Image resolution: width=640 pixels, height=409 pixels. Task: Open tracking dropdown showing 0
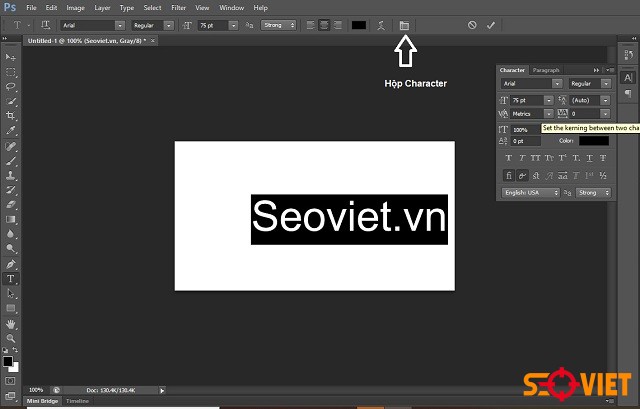(x=605, y=113)
